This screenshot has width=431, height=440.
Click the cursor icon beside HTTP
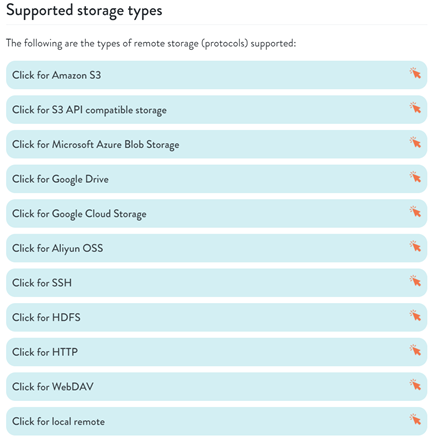coord(415,350)
